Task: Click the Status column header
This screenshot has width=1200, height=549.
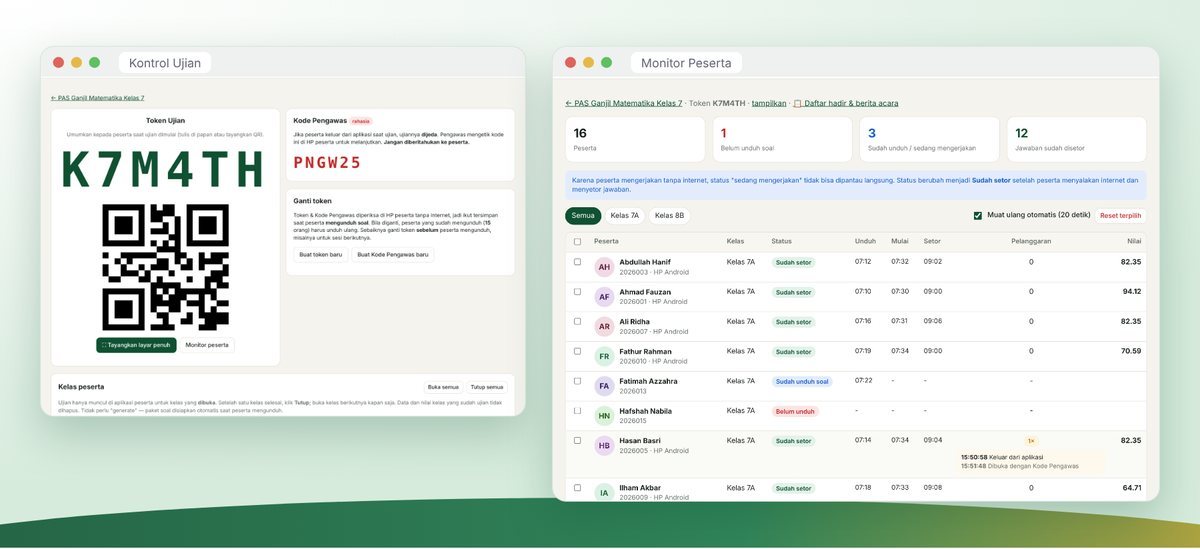Action: (781, 241)
